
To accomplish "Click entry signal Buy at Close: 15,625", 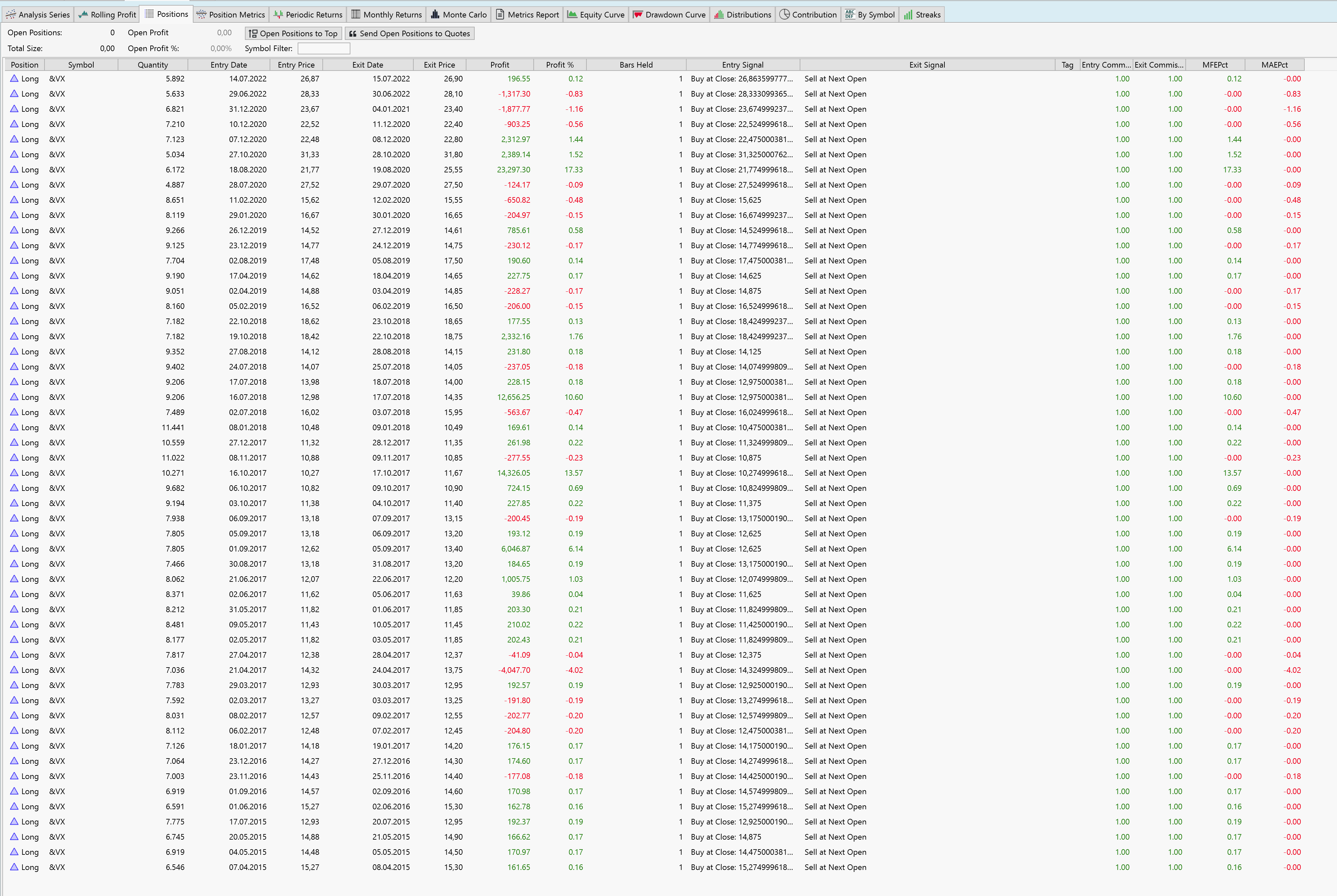I will (726, 200).
